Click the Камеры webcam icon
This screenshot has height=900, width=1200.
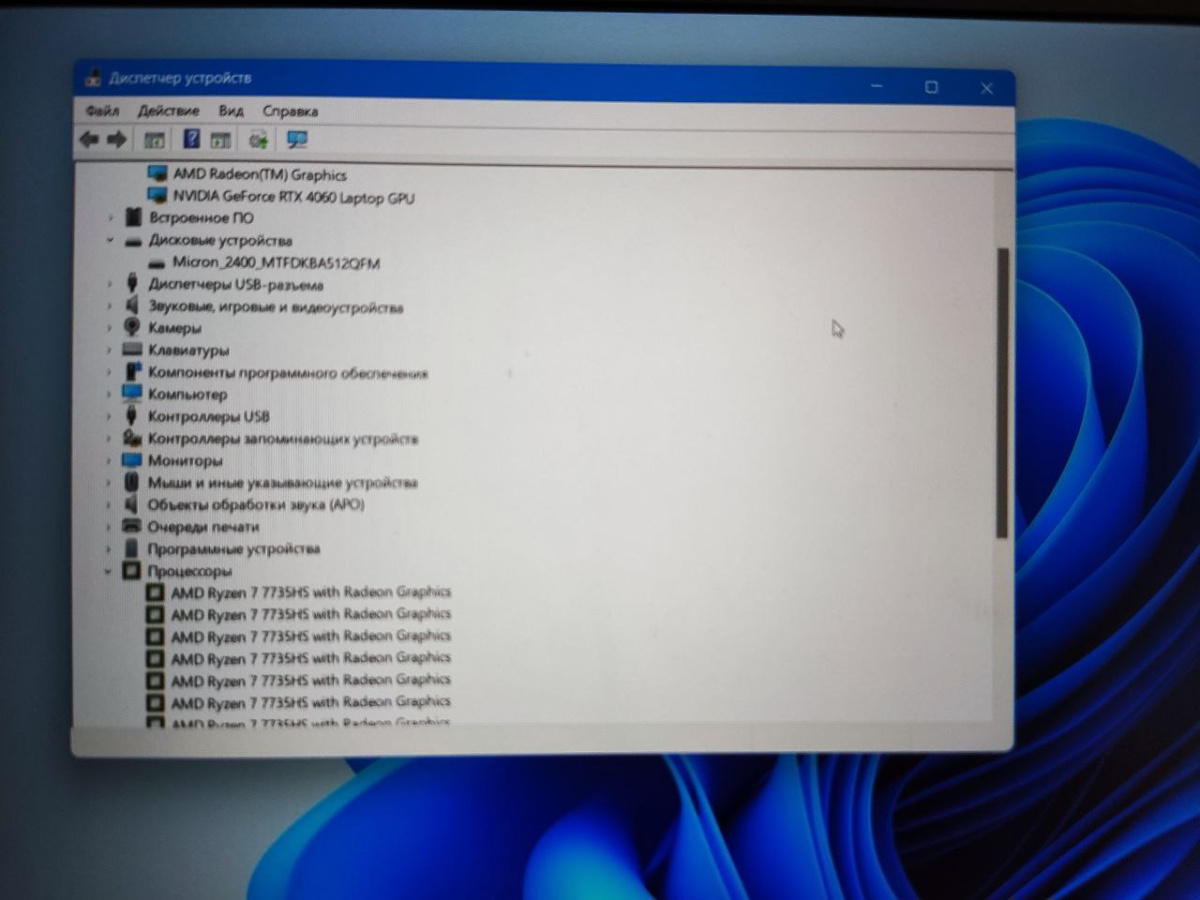tap(132, 328)
